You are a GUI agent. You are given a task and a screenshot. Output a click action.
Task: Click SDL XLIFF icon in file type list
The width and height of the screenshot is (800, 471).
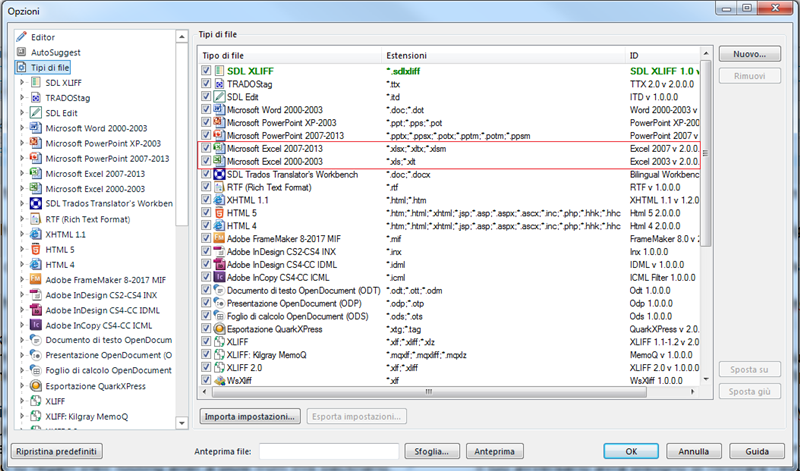pyautogui.click(x=219, y=71)
